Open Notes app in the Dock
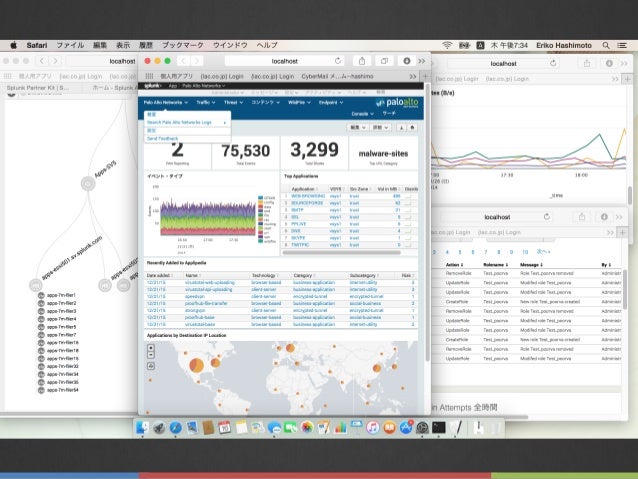 (x=241, y=427)
